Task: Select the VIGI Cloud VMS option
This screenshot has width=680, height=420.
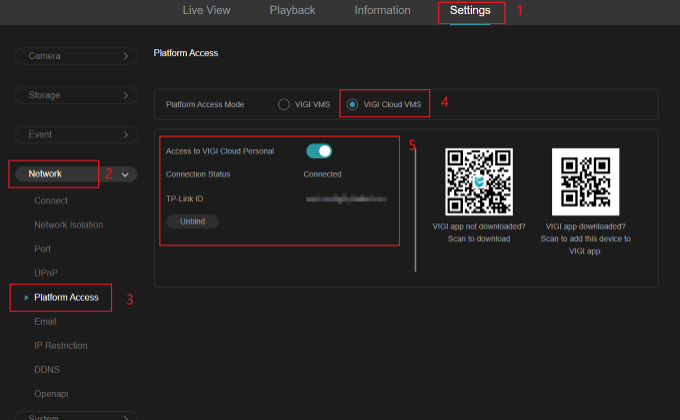Action: pos(351,104)
